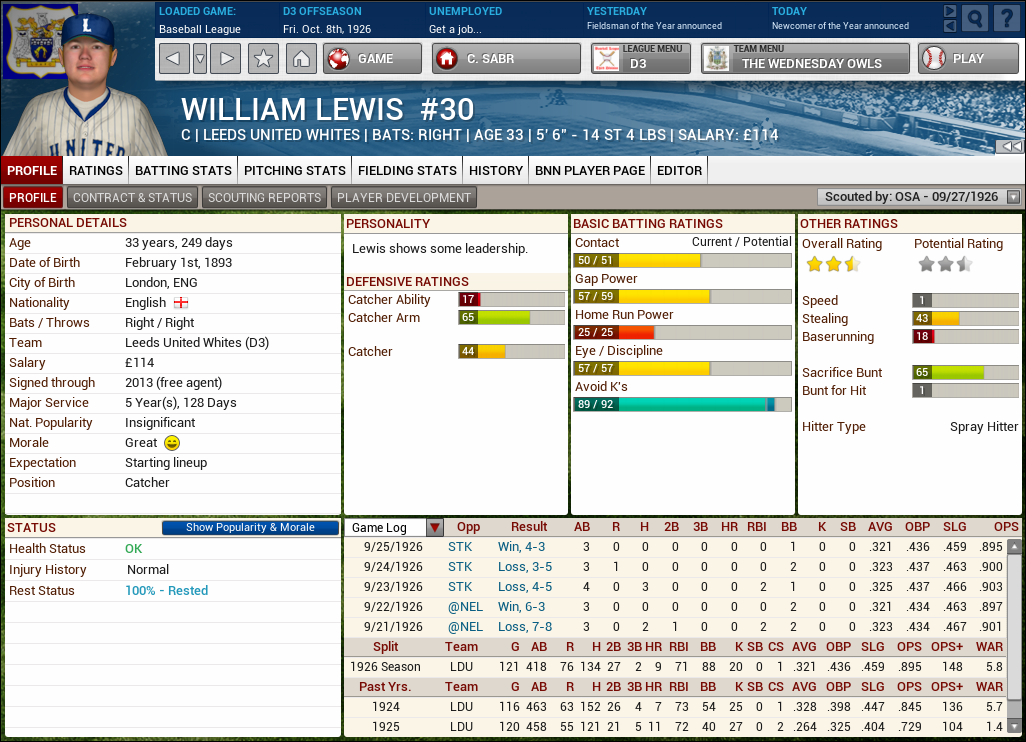Go forward with the right arrow button
This screenshot has width=1026, height=742.
coord(226,59)
